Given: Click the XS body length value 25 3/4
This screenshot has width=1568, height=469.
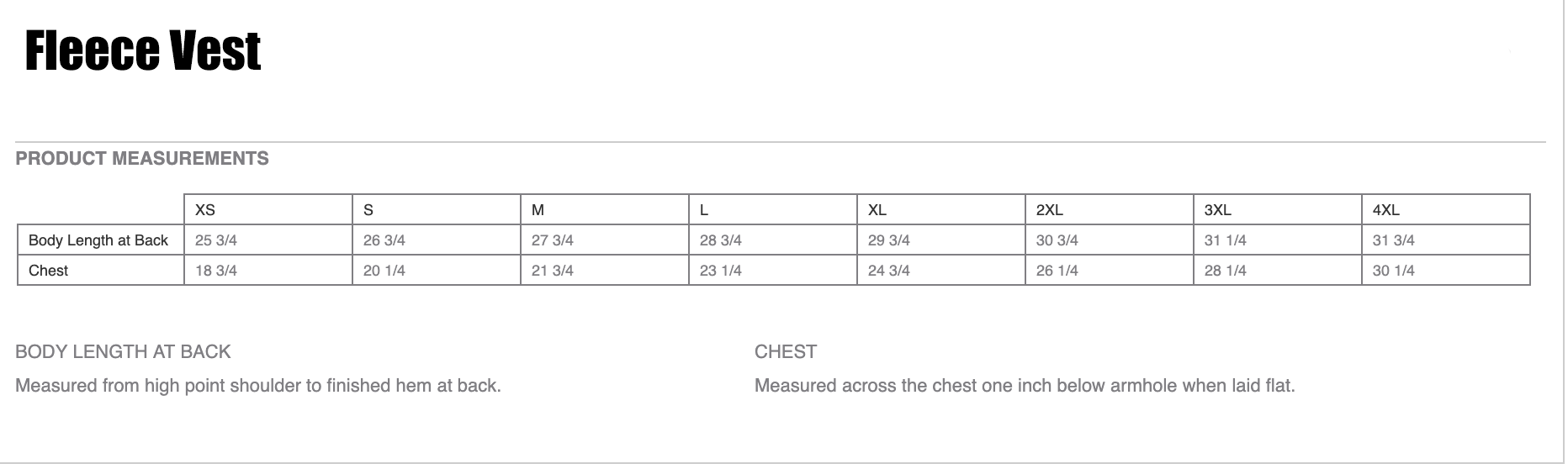Looking at the screenshot, I should coord(216,240).
